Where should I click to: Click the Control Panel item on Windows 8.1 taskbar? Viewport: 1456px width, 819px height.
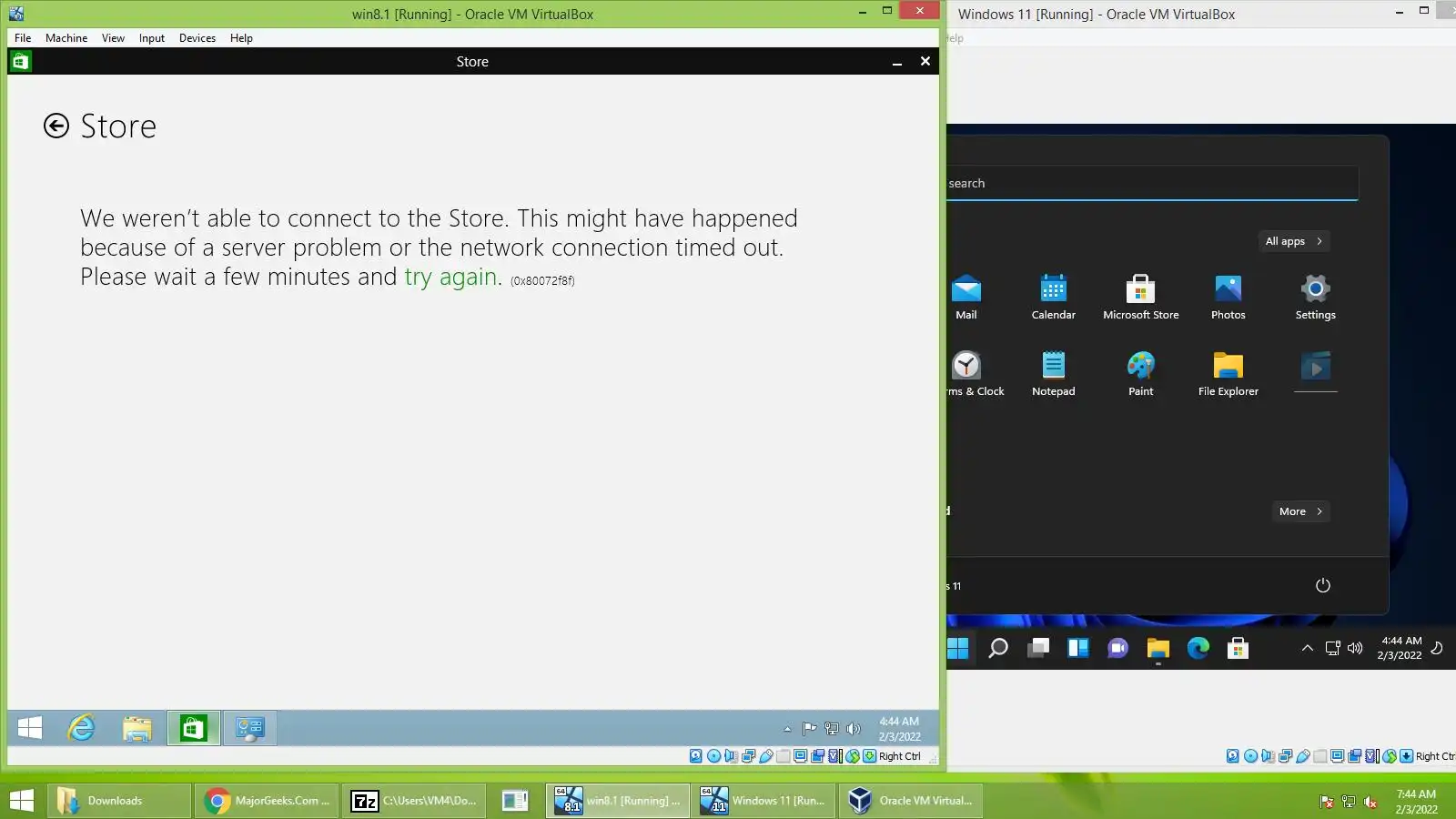(x=249, y=728)
